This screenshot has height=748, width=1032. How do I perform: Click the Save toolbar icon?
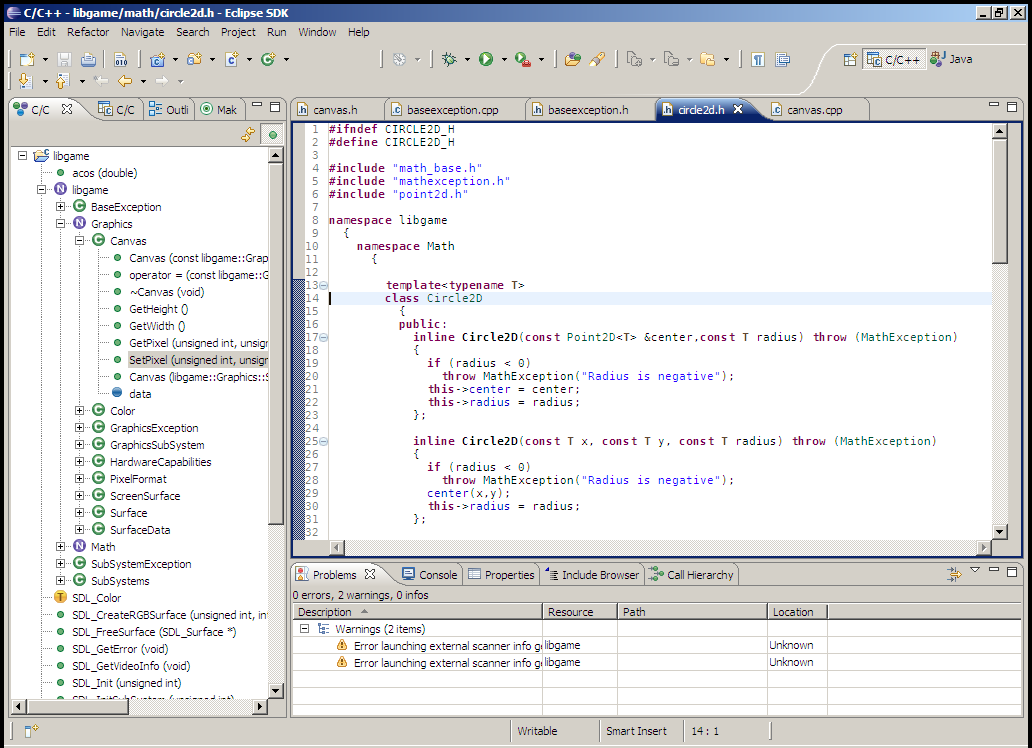(64, 59)
